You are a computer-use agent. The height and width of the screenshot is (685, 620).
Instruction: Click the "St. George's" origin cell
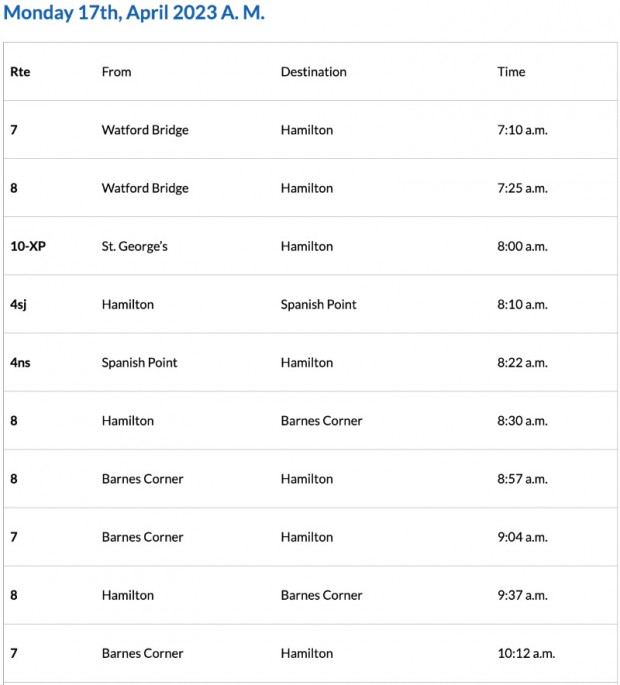pyautogui.click(x=134, y=246)
